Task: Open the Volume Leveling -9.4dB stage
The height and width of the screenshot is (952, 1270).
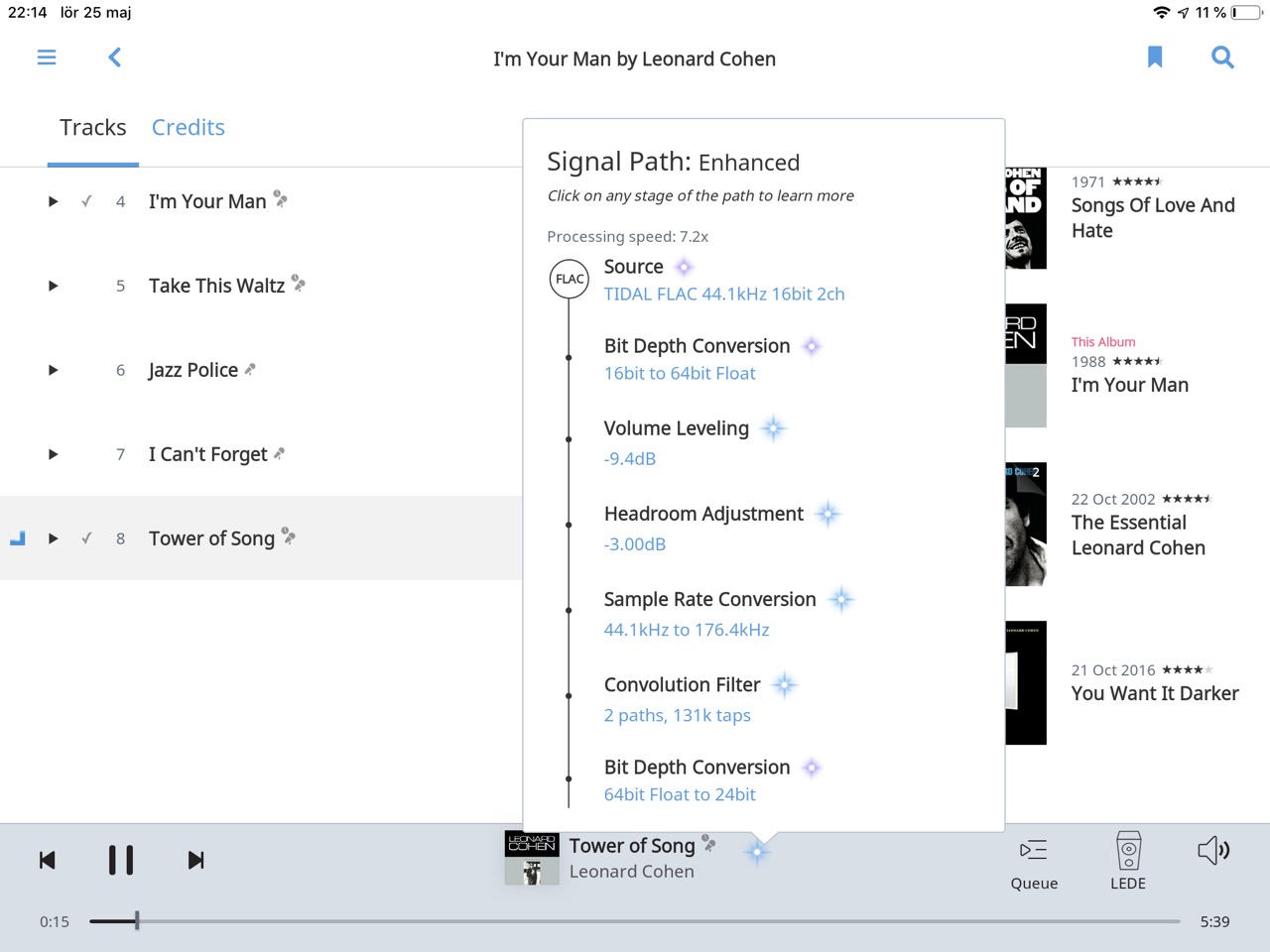Action: pyautogui.click(x=677, y=441)
